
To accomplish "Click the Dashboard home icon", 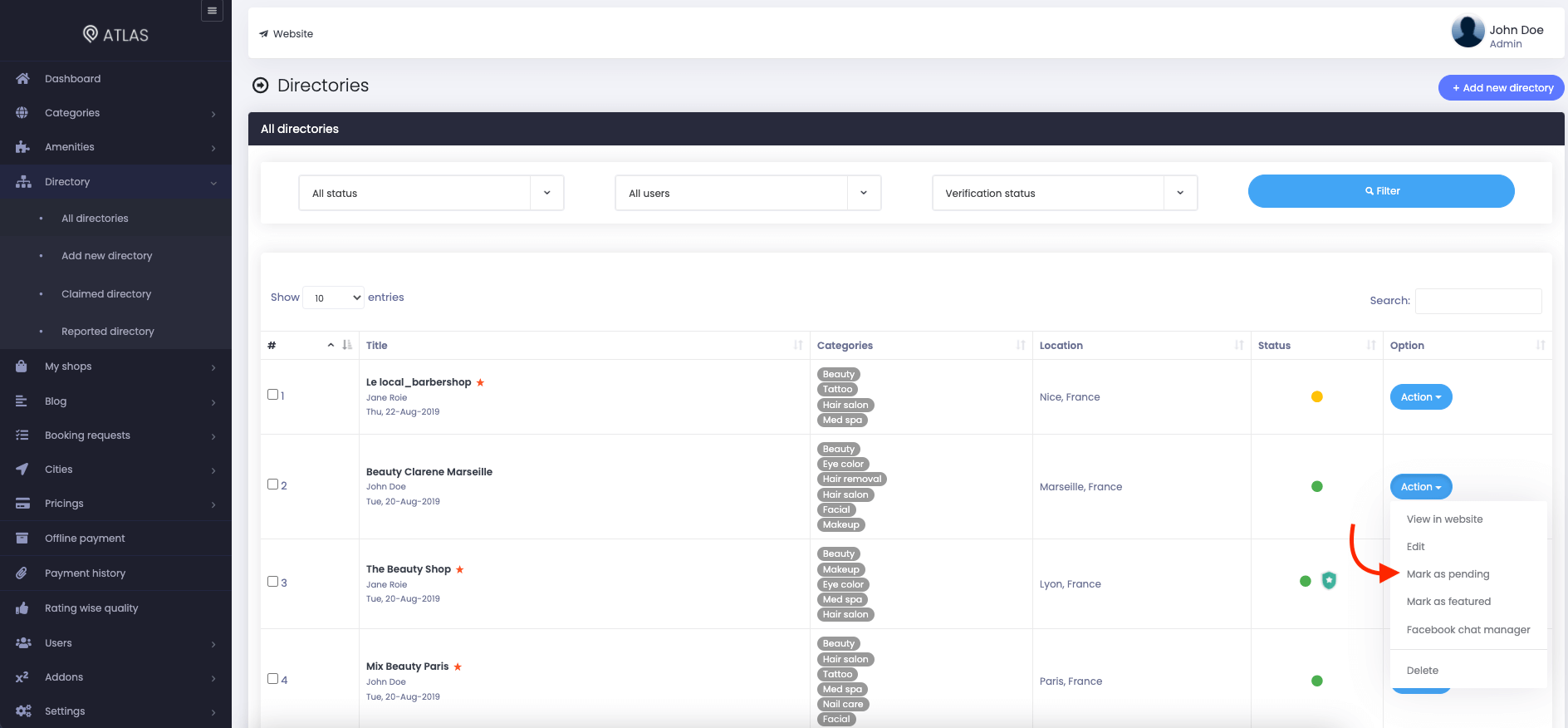I will point(22,79).
